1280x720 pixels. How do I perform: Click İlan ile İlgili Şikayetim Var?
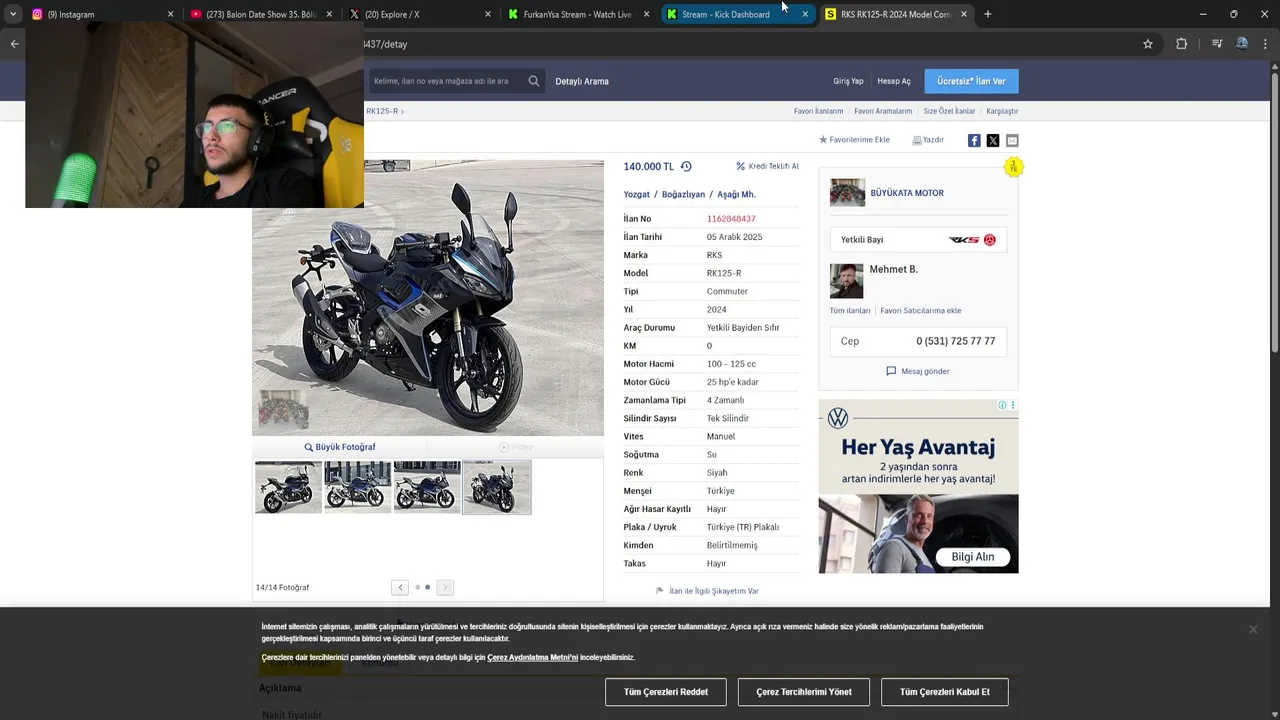coord(707,591)
